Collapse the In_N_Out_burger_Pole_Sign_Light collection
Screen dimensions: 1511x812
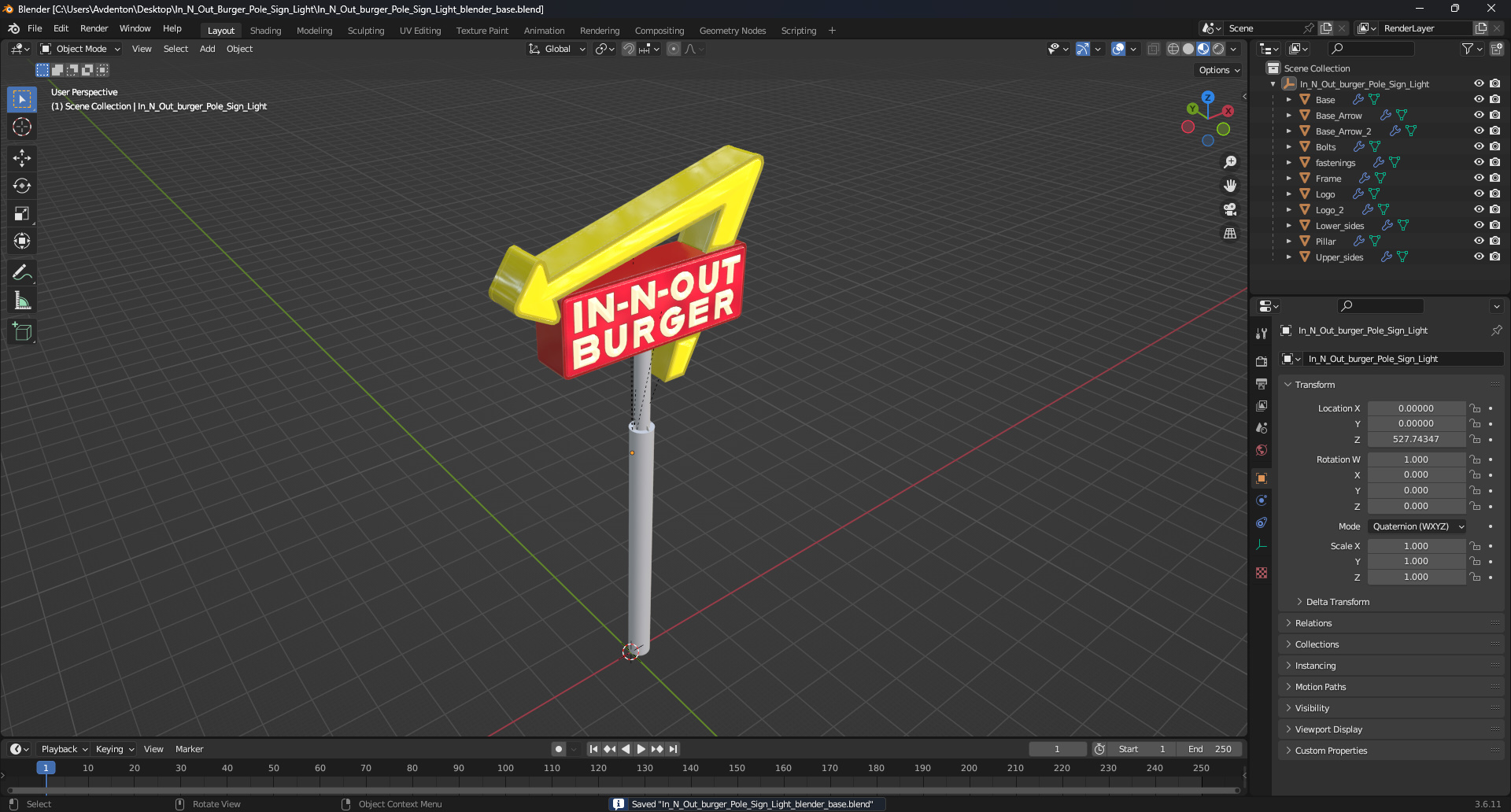click(1273, 84)
